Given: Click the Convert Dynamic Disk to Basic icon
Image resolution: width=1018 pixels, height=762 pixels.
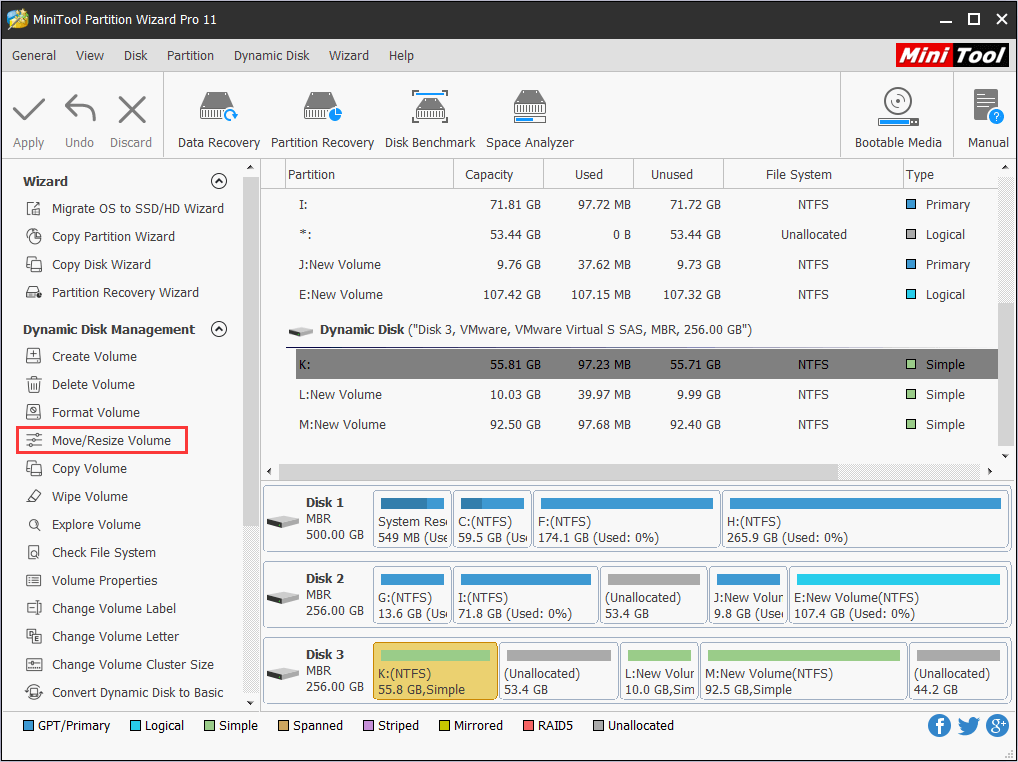Looking at the screenshot, I should coord(33,693).
